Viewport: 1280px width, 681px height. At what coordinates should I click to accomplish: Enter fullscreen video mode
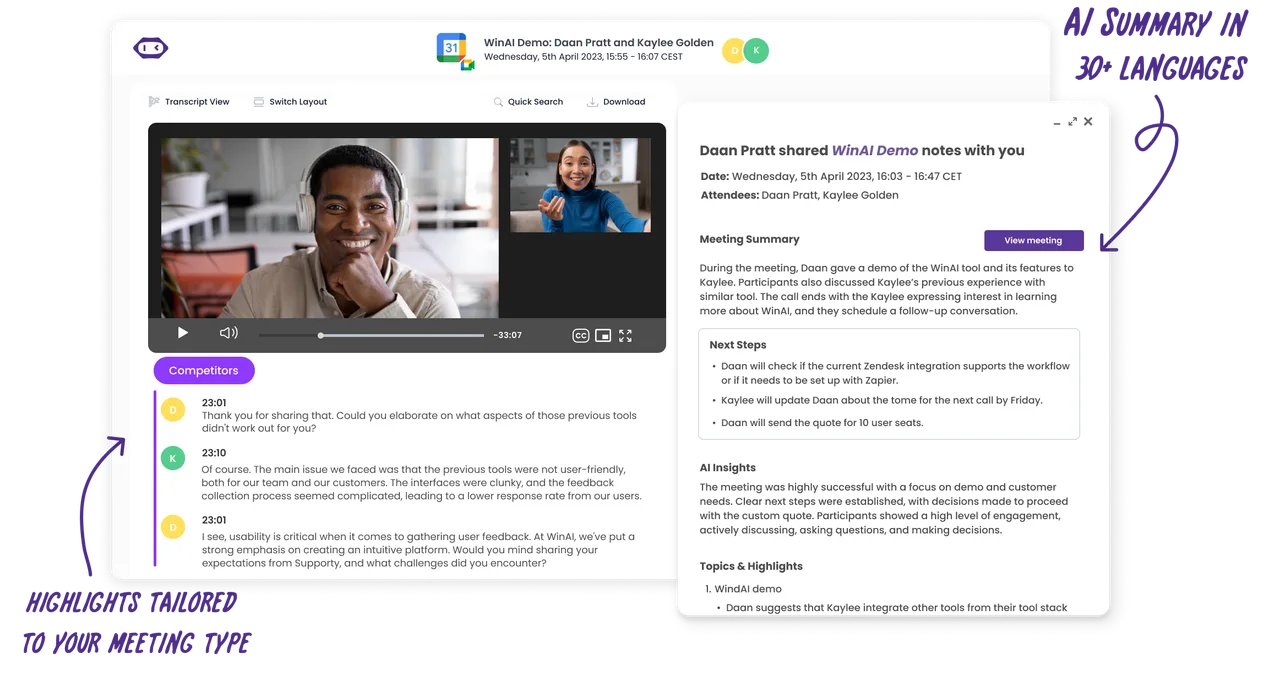pyautogui.click(x=626, y=335)
